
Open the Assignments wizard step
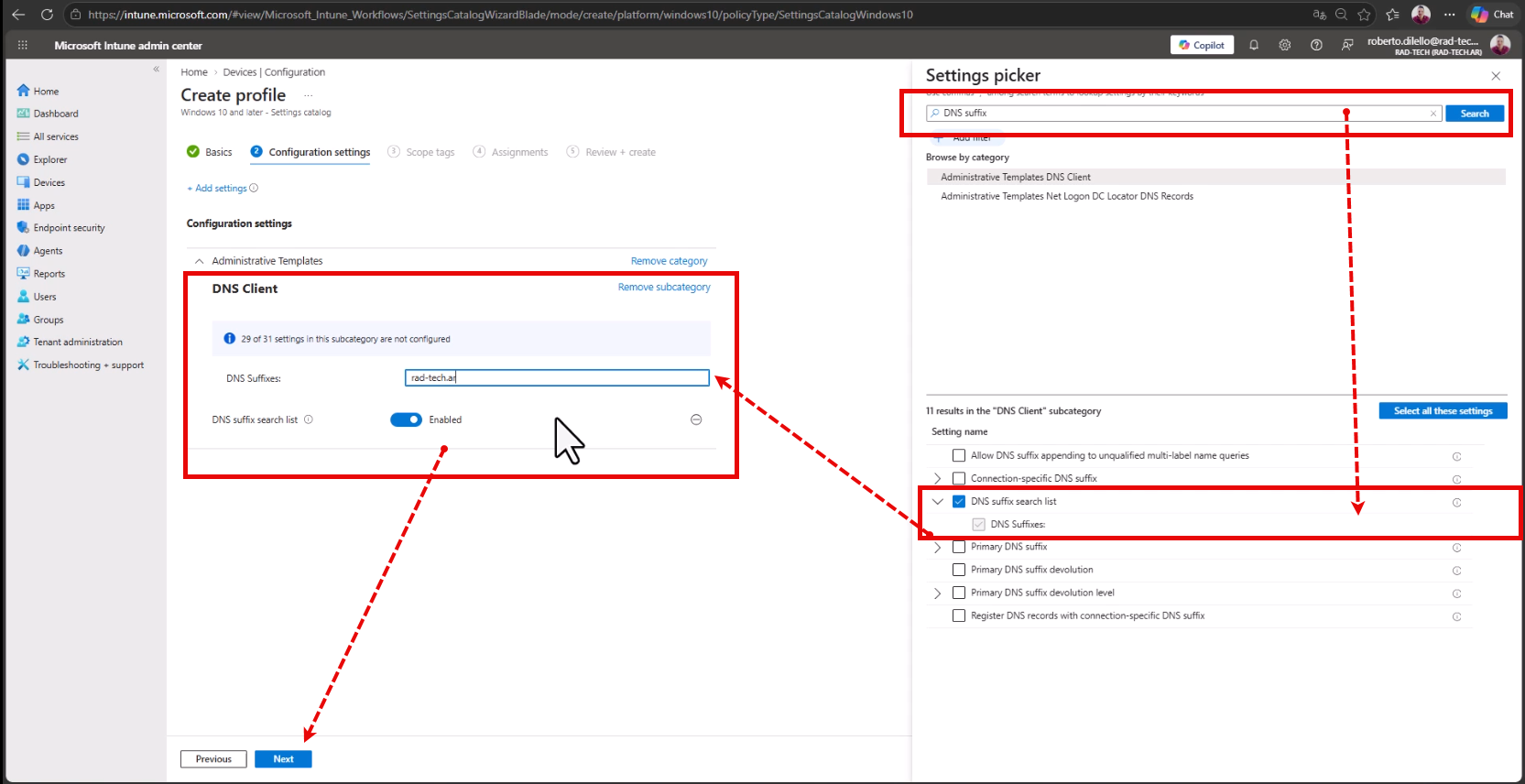coord(510,152)
